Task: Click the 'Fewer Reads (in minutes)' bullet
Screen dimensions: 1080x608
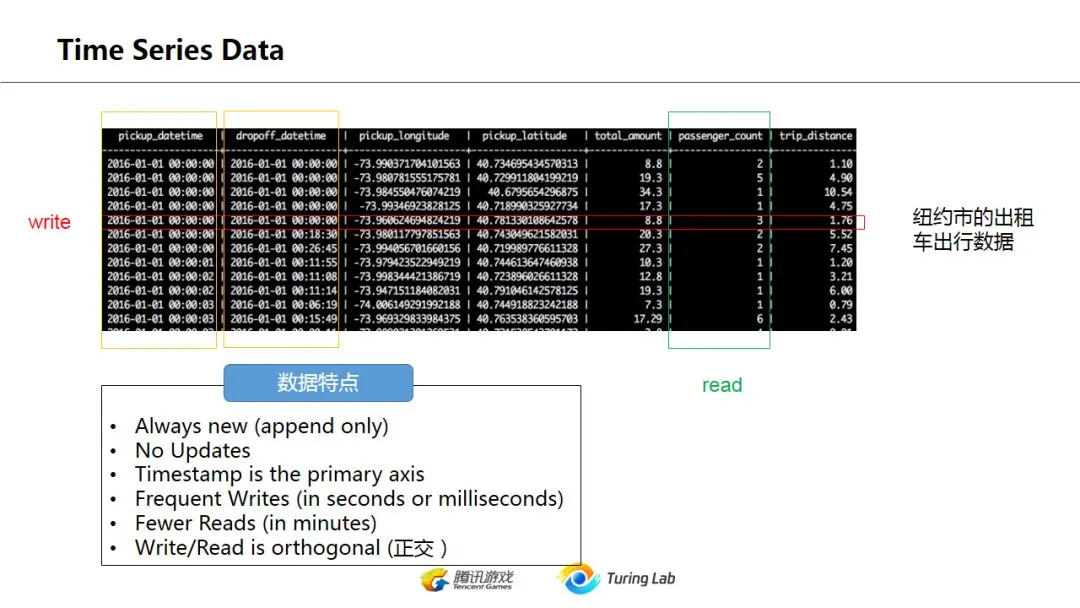Action: point(256,523)
